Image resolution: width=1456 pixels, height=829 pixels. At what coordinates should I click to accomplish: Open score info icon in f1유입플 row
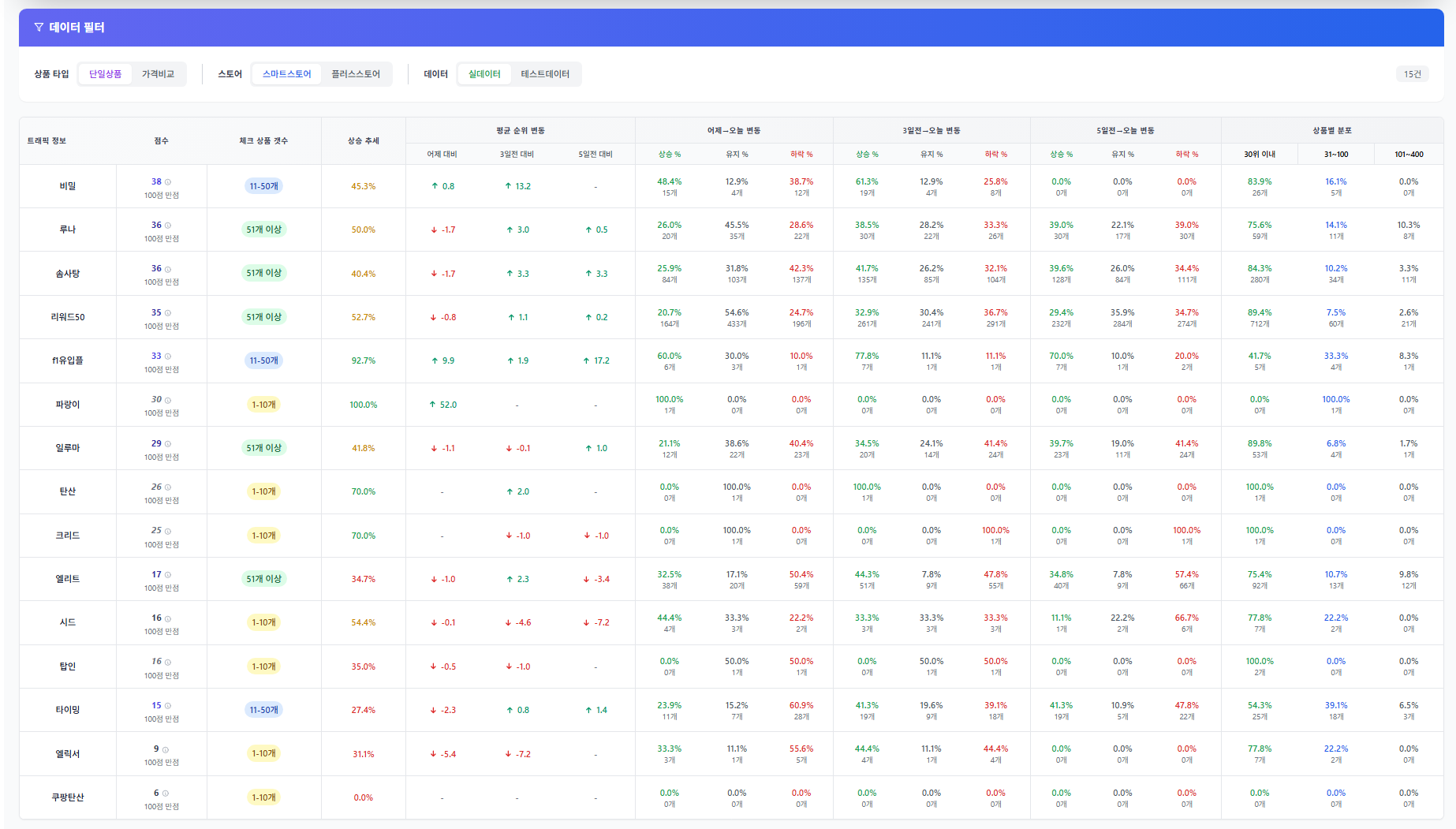coord(168,357)
